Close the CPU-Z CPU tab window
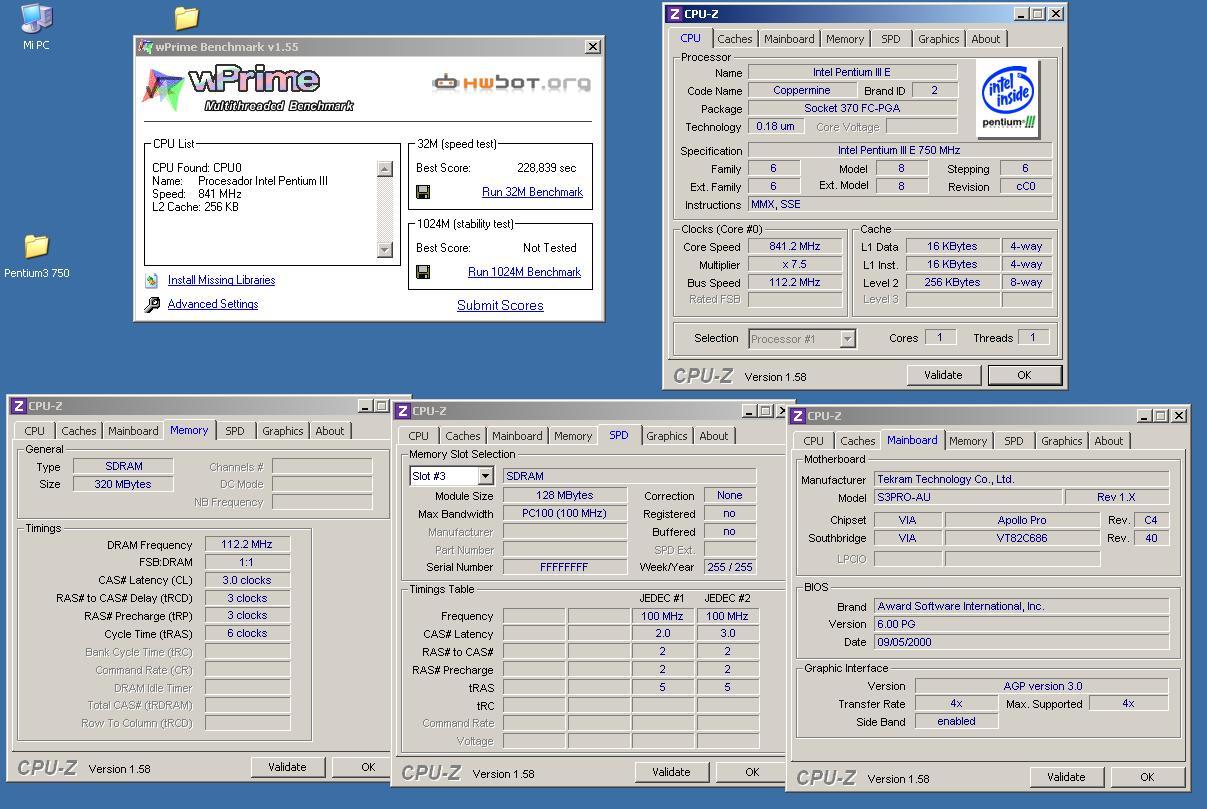 coord(1056,14)
